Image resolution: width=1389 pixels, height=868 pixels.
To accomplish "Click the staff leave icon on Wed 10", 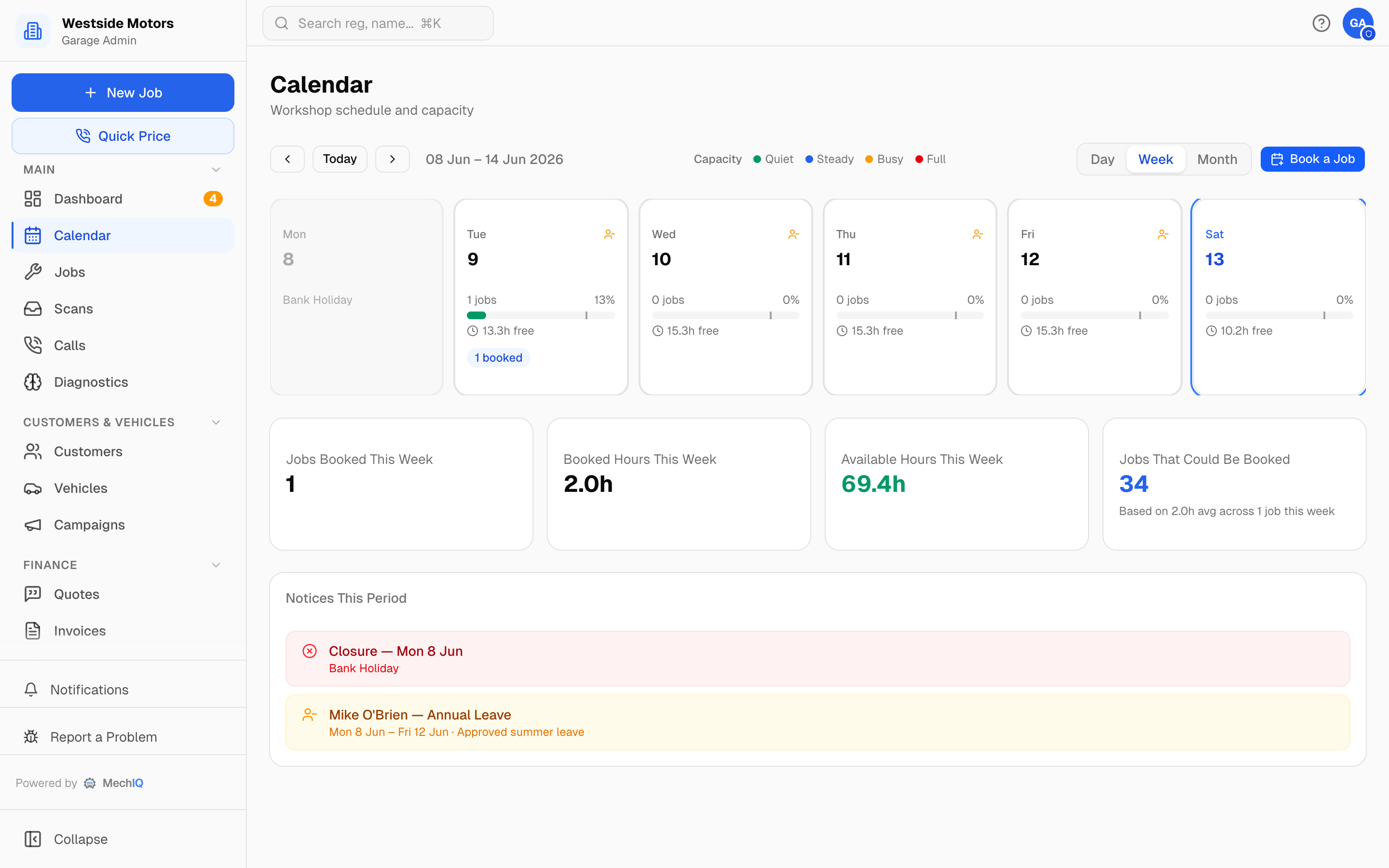I will 793,234.
